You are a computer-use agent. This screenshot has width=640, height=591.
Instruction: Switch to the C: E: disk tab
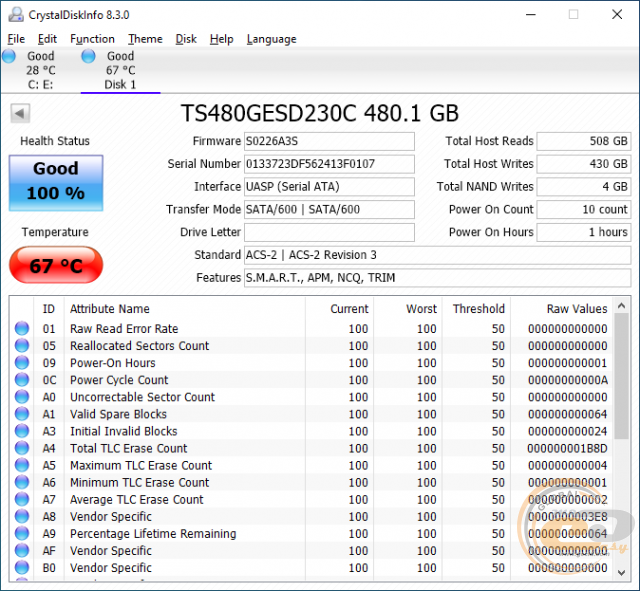pyautogui.click(x=40, y=70)
